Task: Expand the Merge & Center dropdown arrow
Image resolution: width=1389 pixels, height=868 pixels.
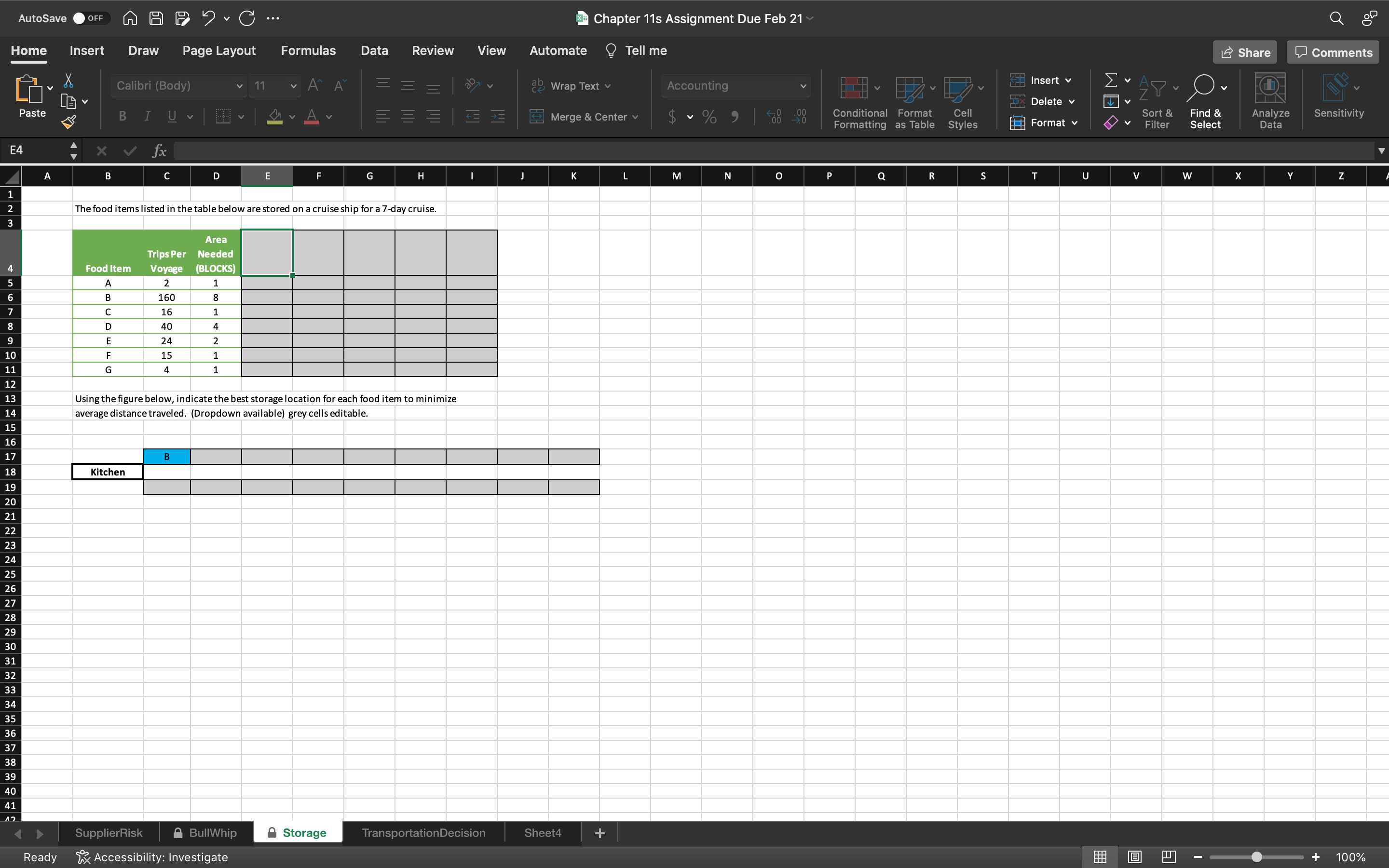Action: [635, 117]
